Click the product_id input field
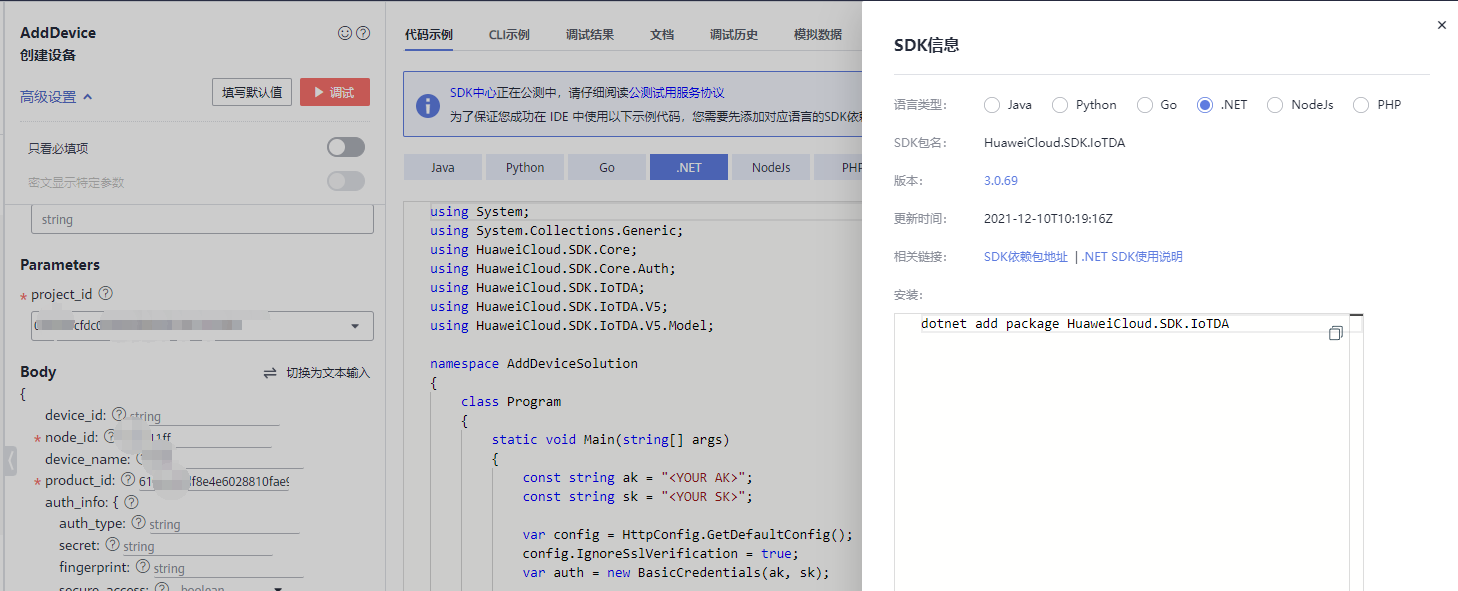This screenshot has height=591, width=1458. pyautogui.click(x=213, y=481)
